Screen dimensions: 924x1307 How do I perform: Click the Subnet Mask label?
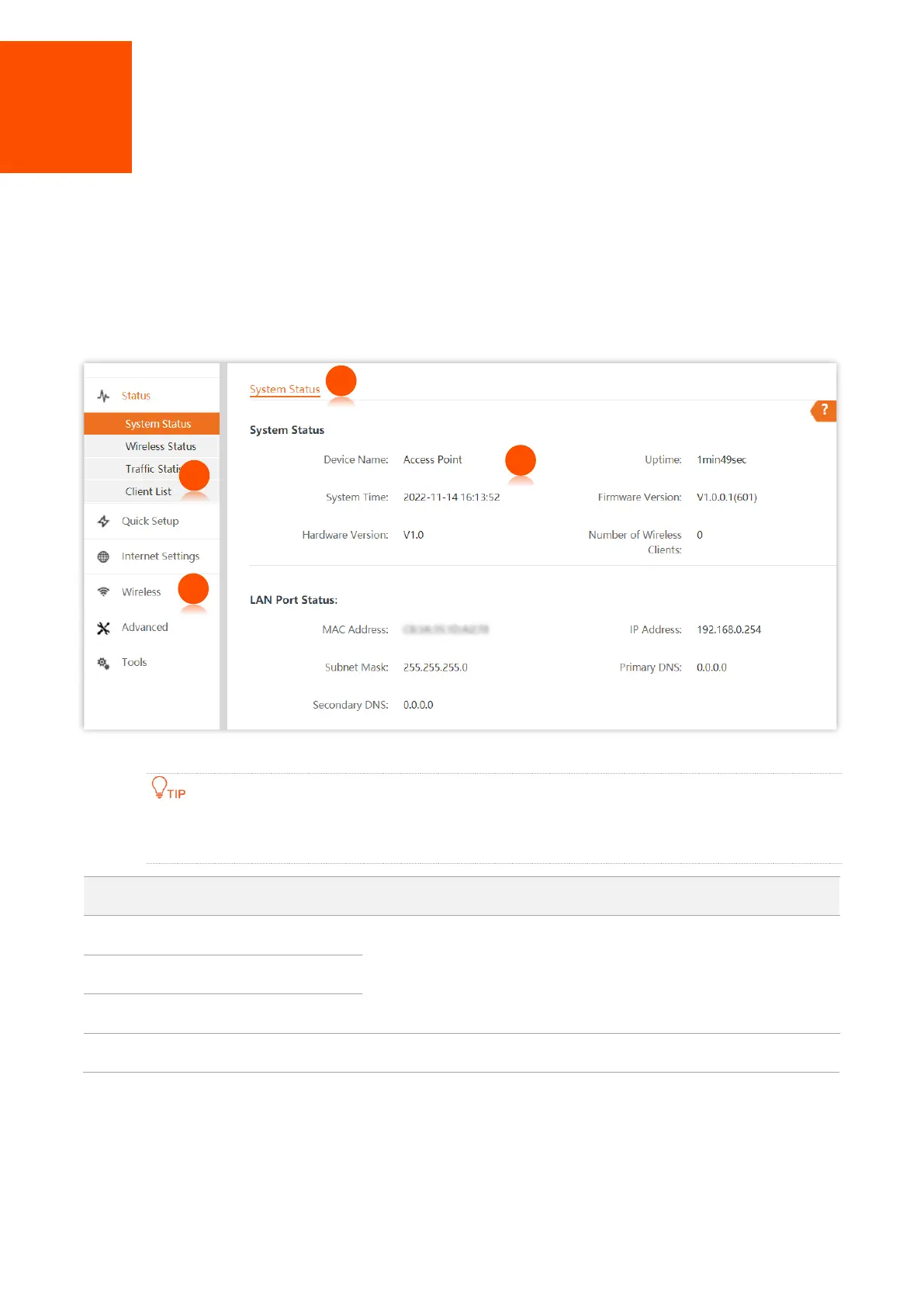(x=357, y=667)
